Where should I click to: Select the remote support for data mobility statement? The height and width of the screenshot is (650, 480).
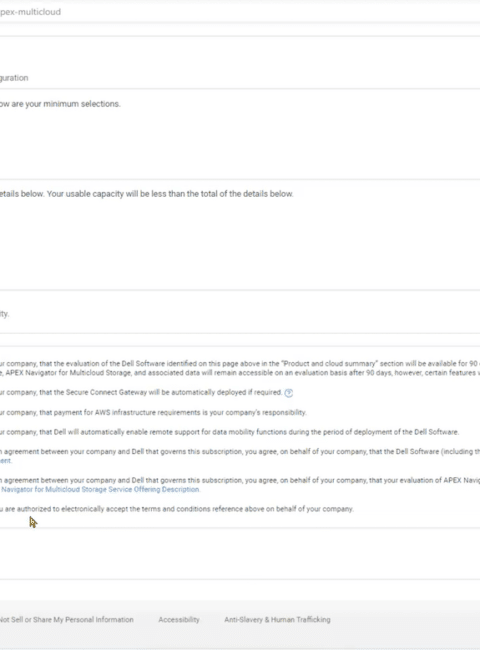pos(229,432)
